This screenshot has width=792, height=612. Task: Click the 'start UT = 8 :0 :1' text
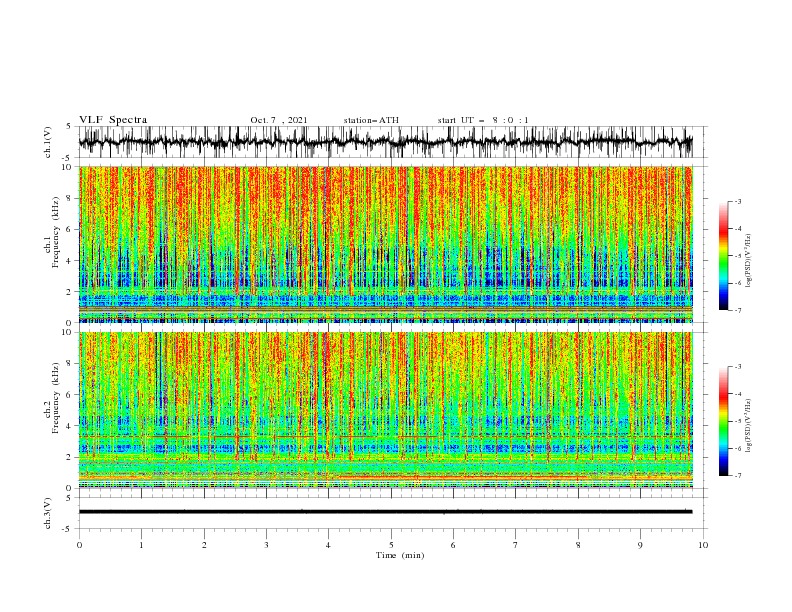(483, 120)
